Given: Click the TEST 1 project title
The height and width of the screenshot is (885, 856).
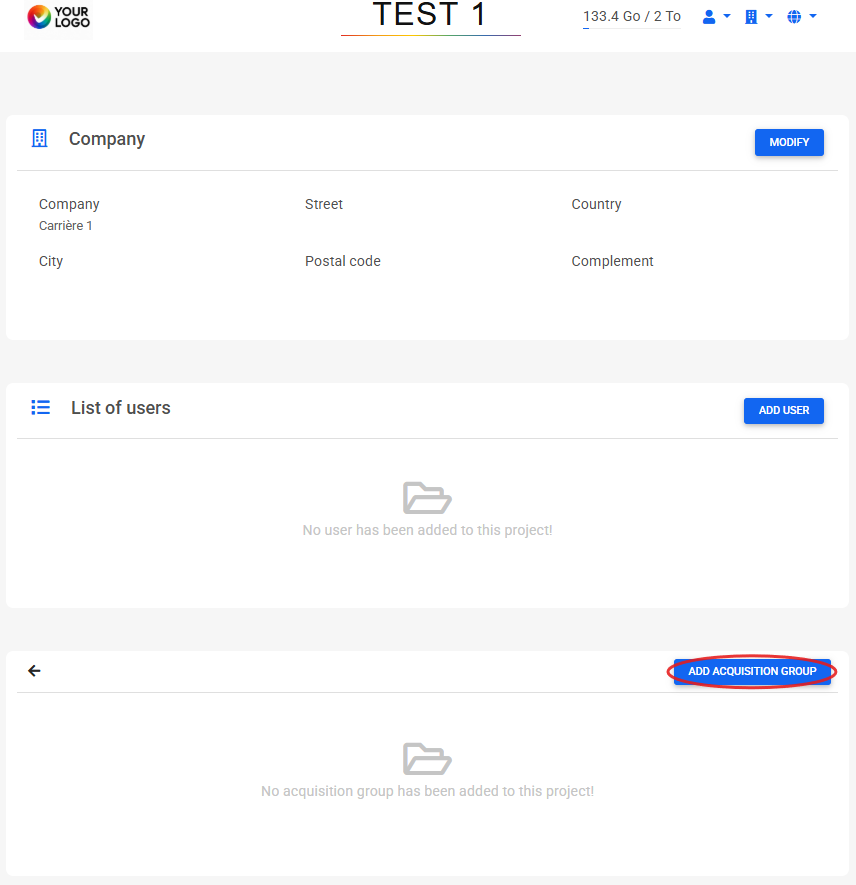Looking at the screenshot, I should [x=430, y=15].
